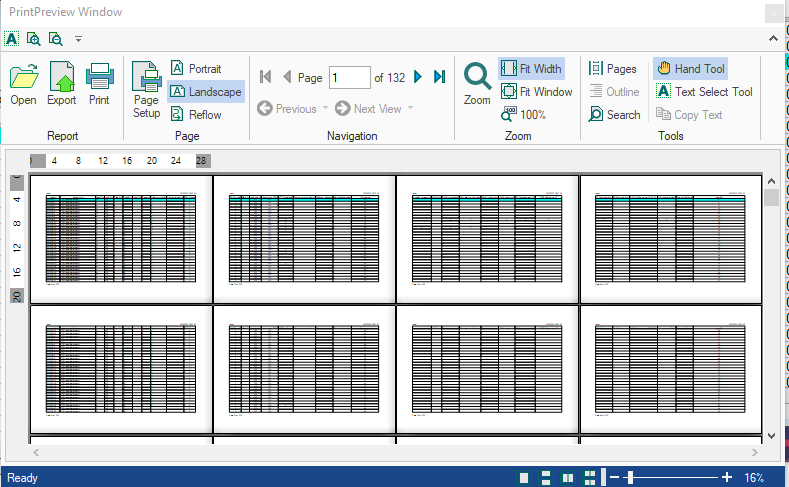
Task: Switch to single page view
Action: click(524, 477)
